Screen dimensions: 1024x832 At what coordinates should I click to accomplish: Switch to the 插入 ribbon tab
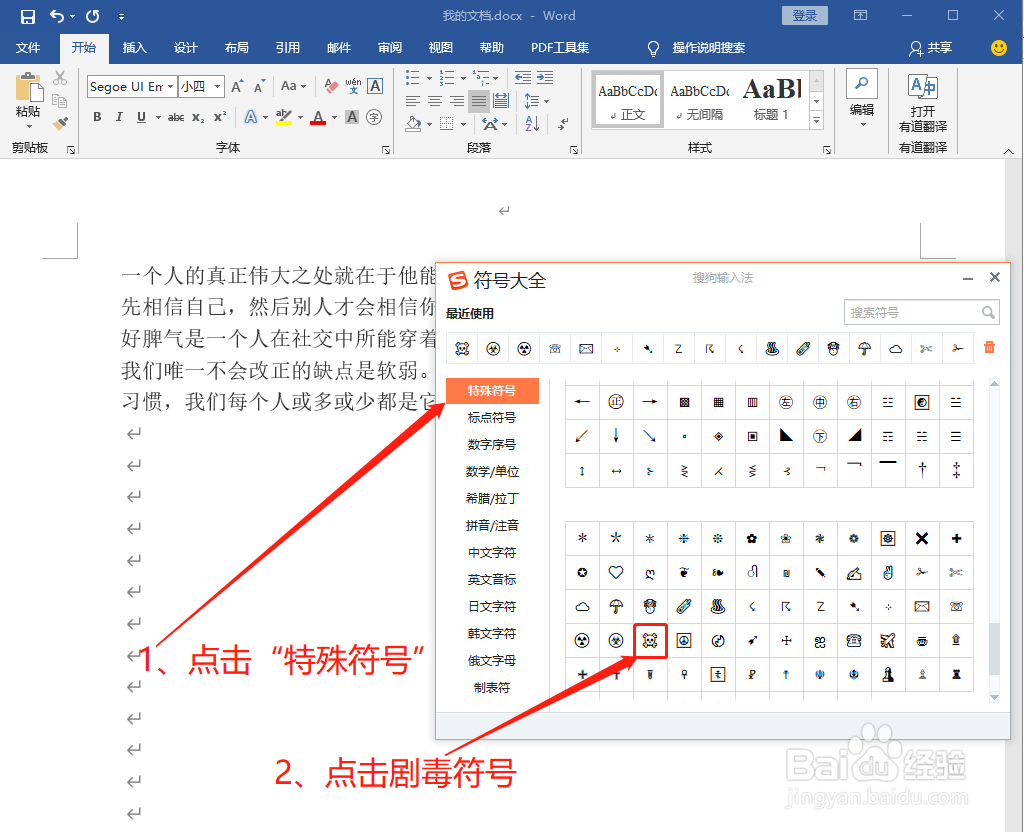(x=134, y=47)
